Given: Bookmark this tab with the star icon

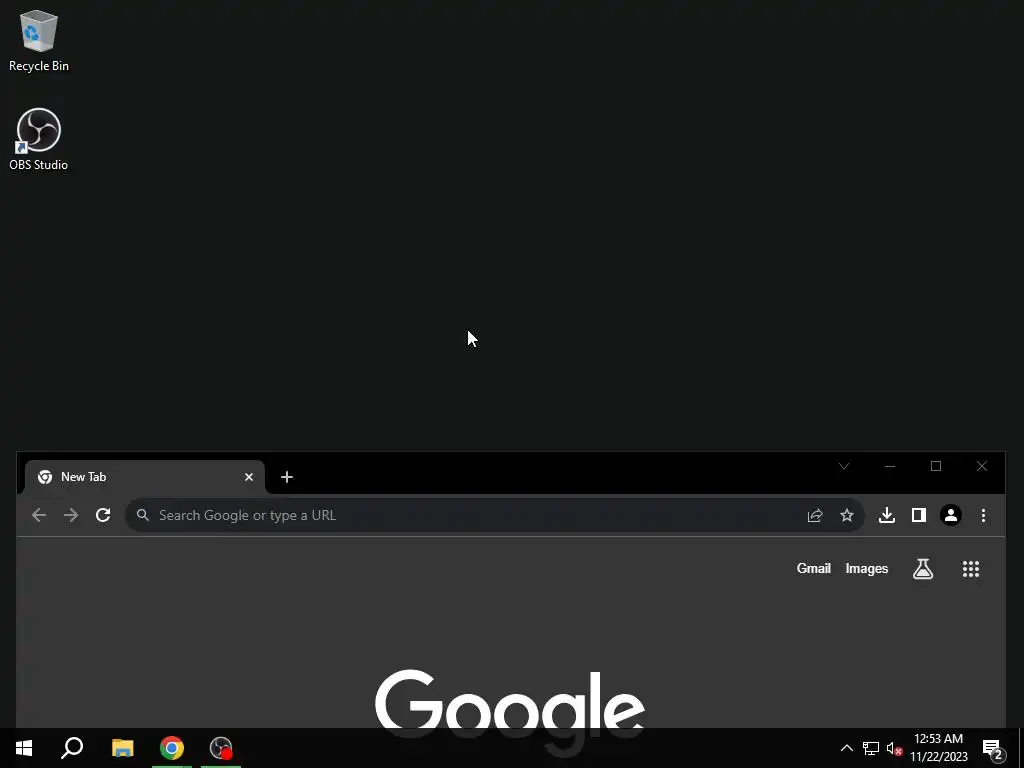Looking at the screenshot, I should point(847,515).
